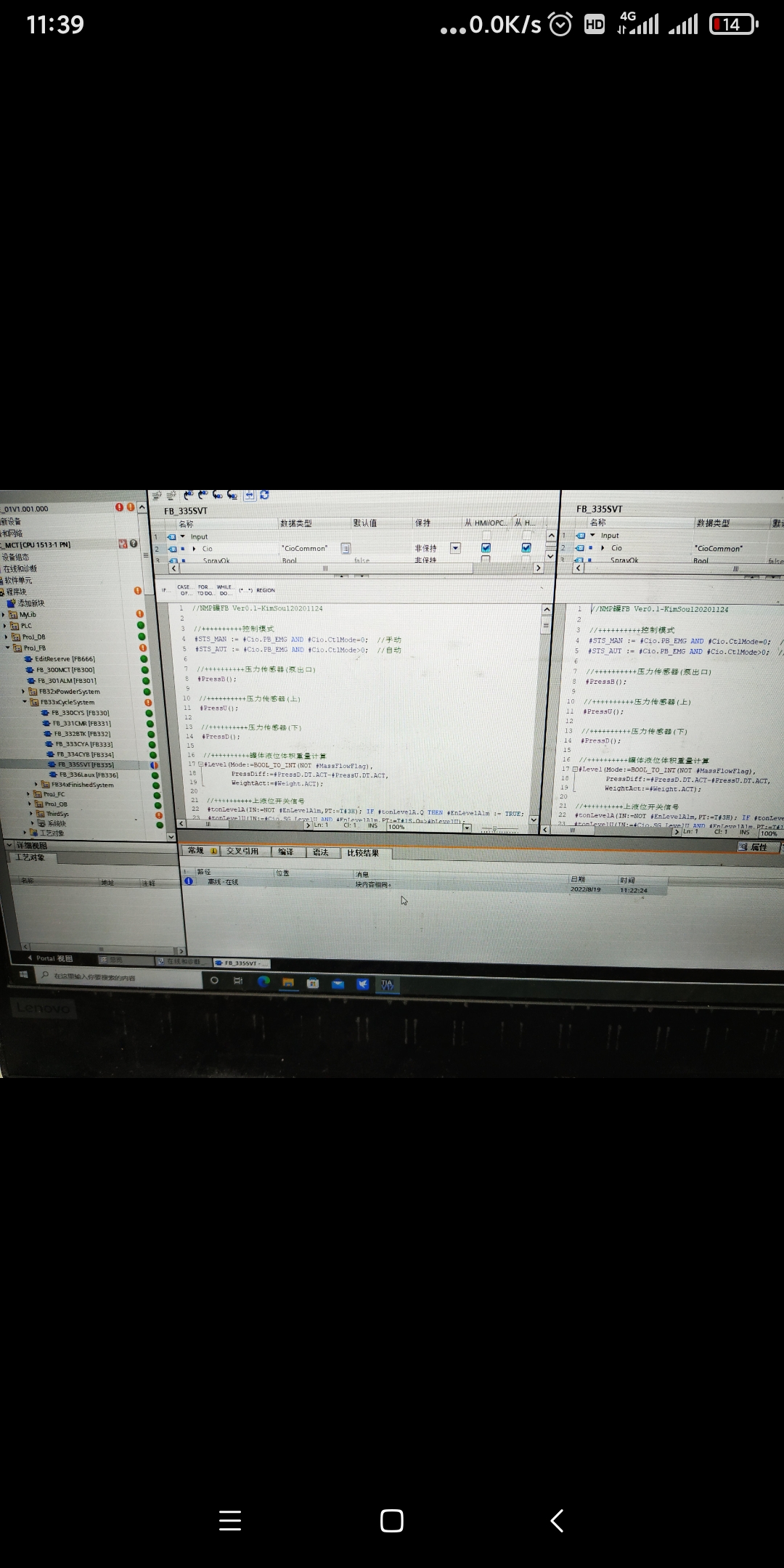This screenshot has height=1568, width=784.
Task: Click the Cio data type selector icon
Action: [x=346, y=549]
